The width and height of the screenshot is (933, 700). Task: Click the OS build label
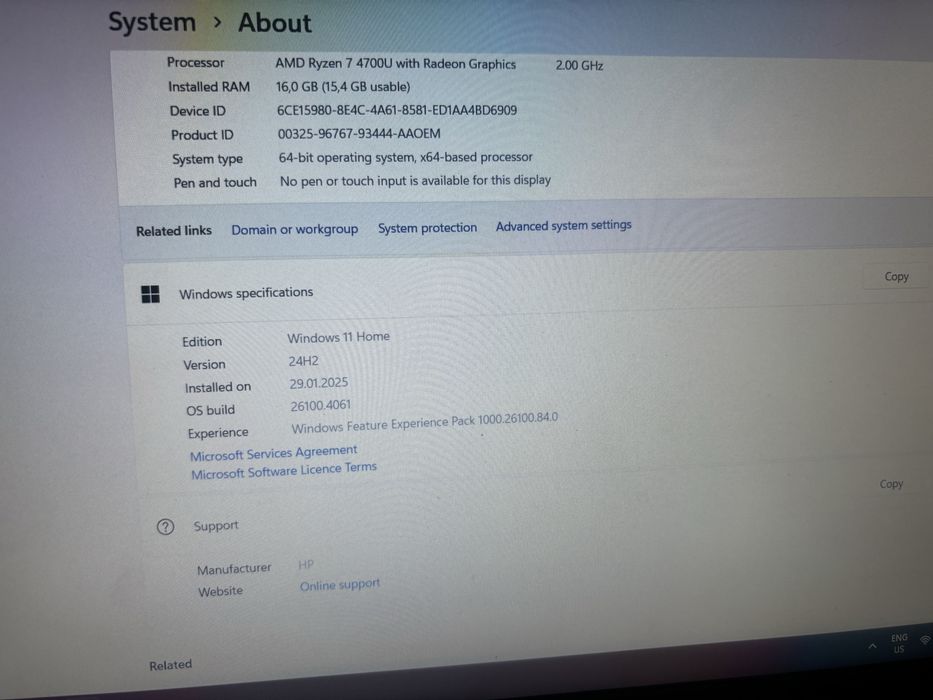(x=211, y=410)
